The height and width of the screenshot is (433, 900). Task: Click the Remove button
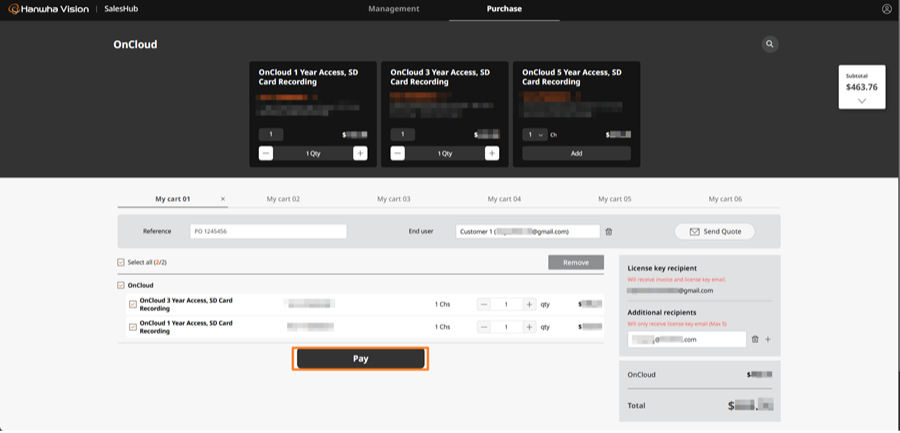point(576,262)
